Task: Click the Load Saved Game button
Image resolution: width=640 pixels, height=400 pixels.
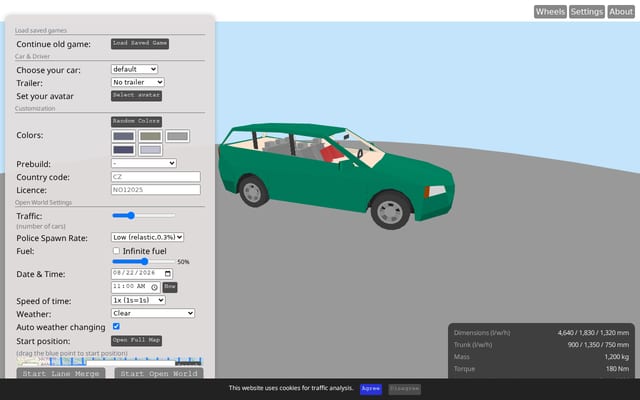Action: pos(140,43)
